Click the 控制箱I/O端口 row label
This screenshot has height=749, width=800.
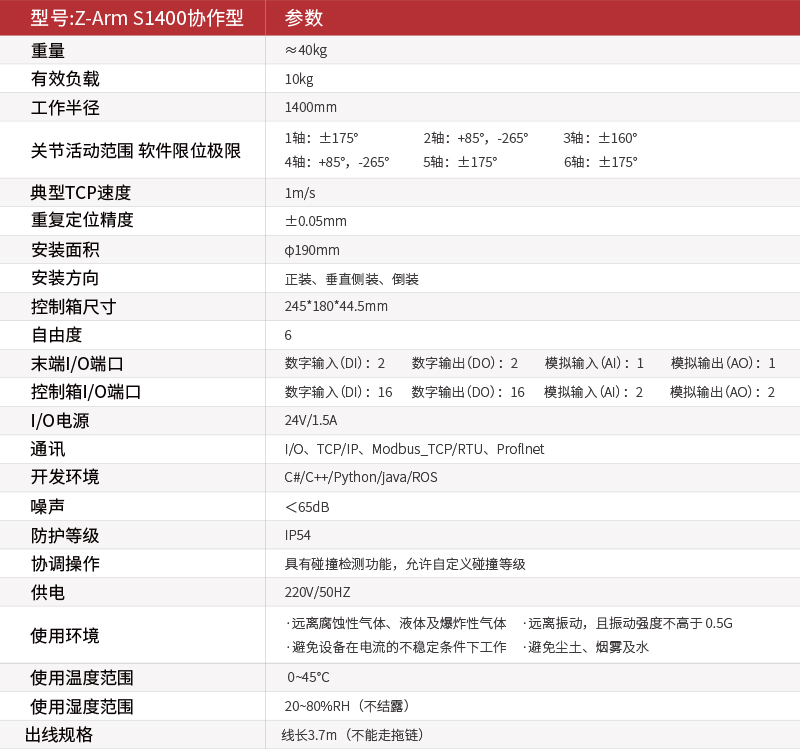coord(86,392)
